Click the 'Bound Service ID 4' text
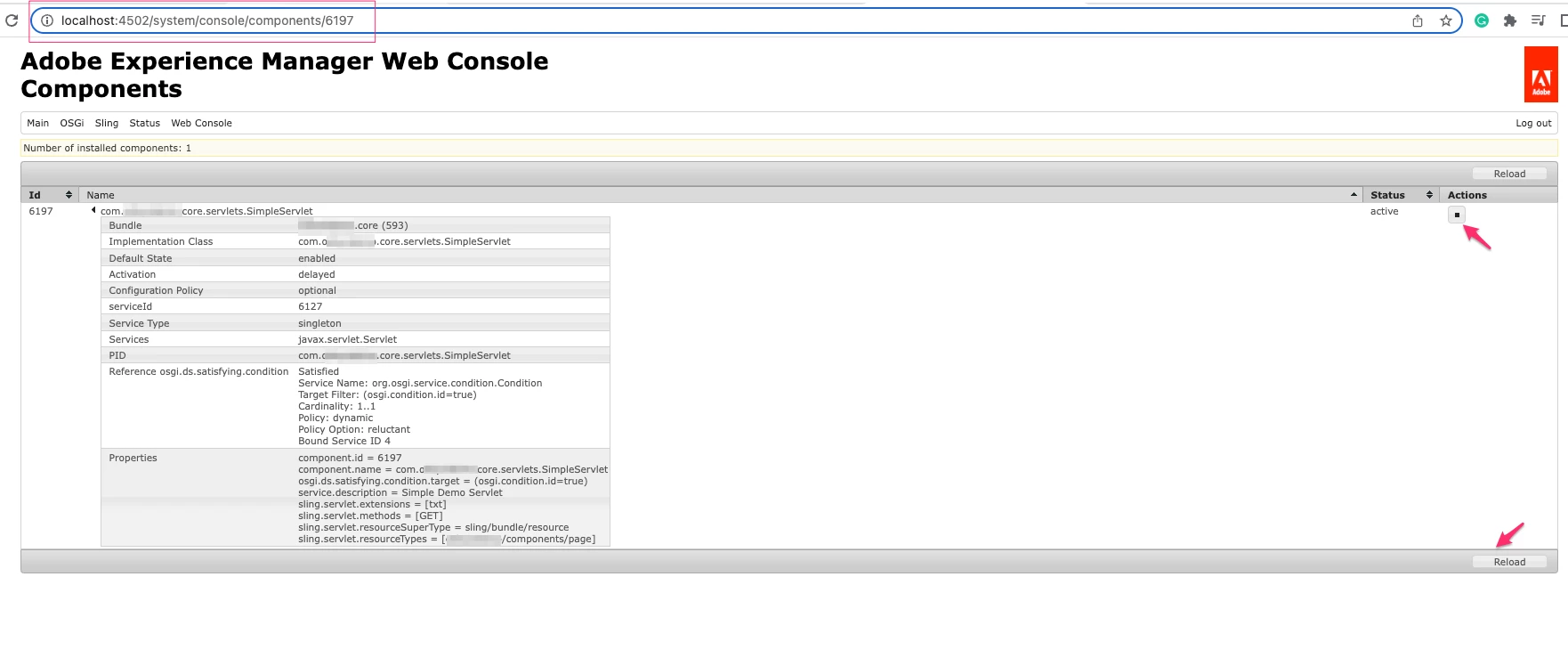 pos(344,441)
